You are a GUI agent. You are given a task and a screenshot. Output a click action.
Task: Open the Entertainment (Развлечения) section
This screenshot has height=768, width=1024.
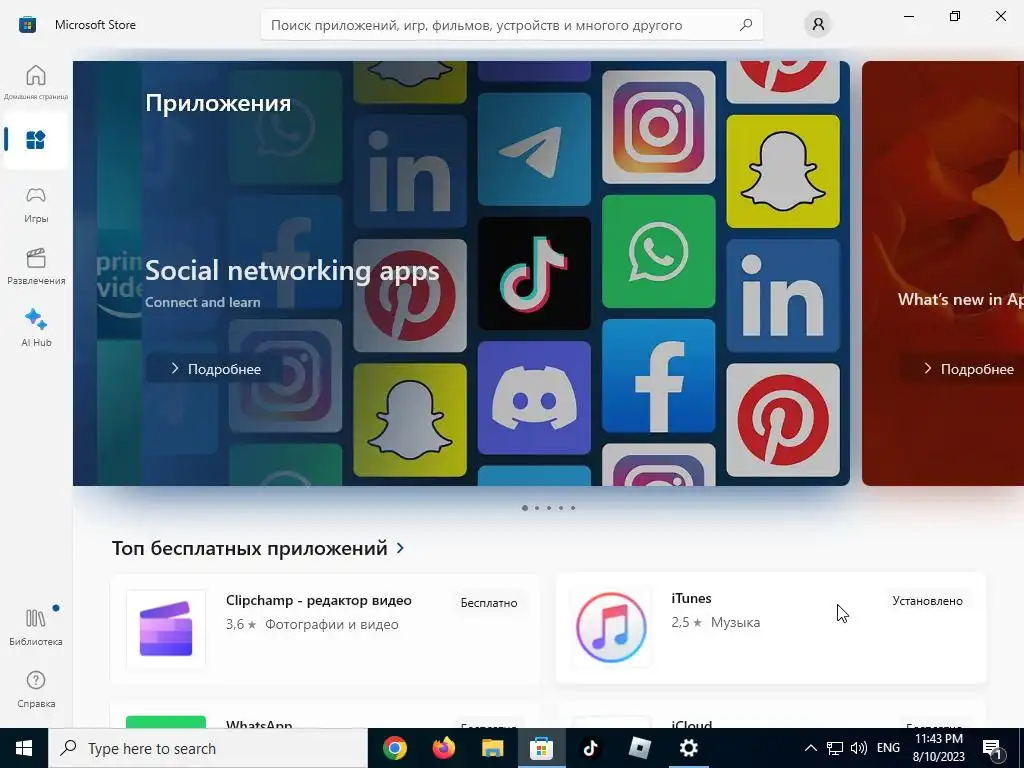(36, 266)
